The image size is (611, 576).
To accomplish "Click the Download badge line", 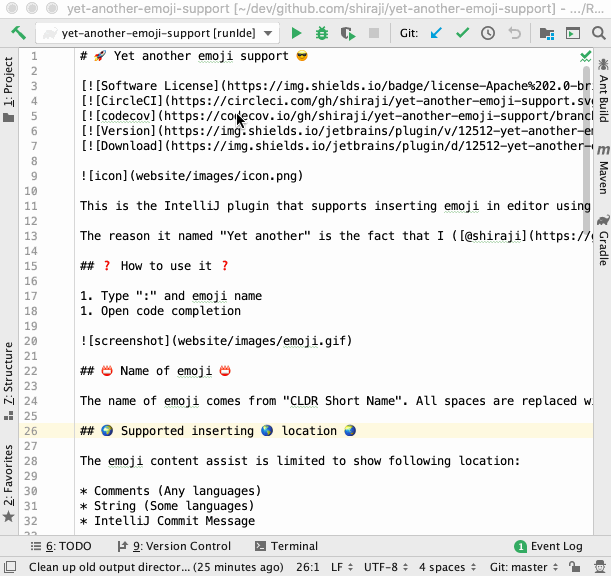I will coord(336,146).
